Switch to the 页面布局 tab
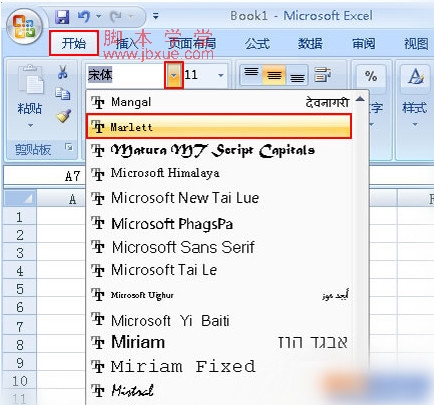Screen dimensions: 434x405 192,43
